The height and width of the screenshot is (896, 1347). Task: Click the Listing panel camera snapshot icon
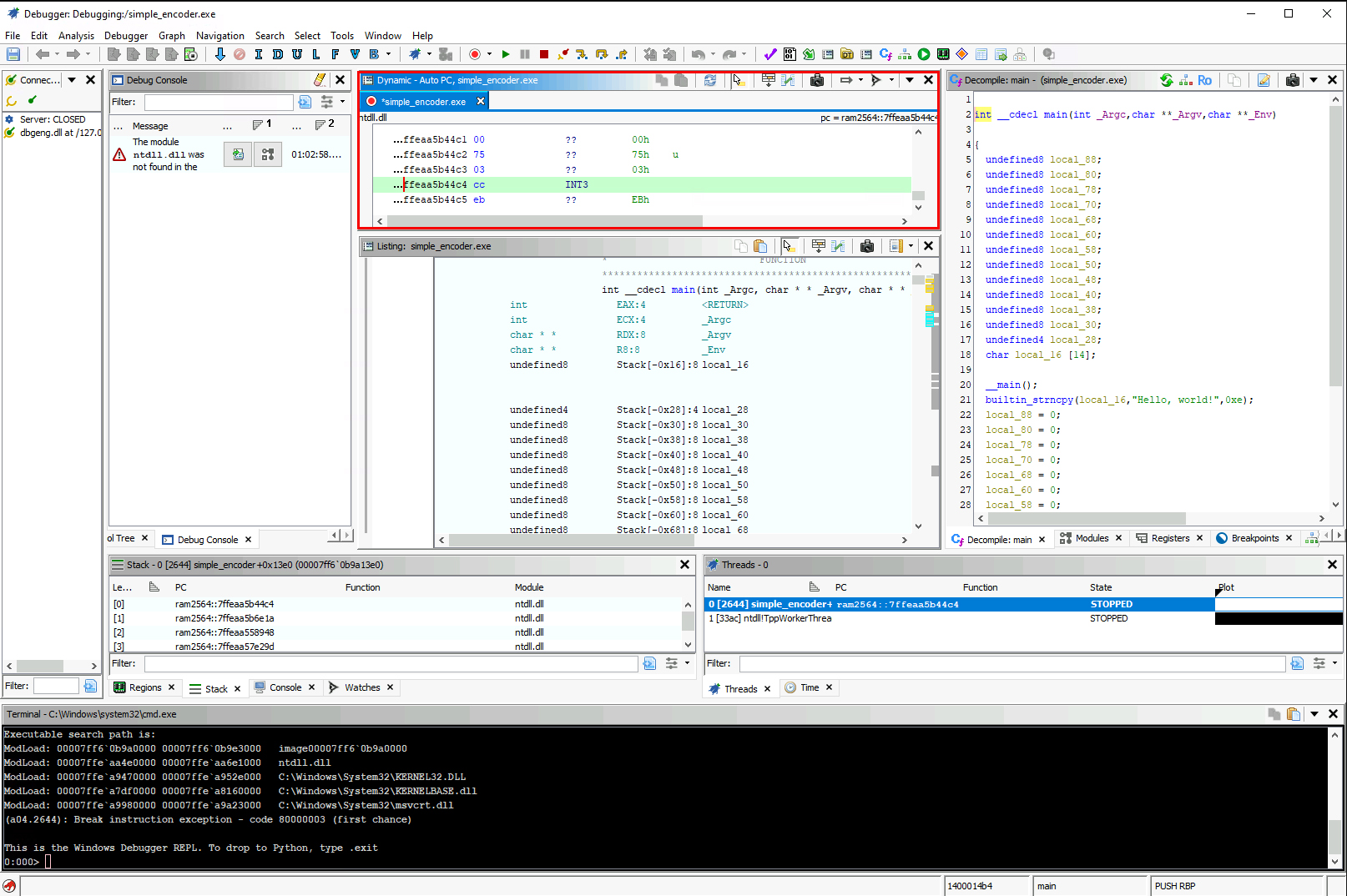click(x=867, y=246)
